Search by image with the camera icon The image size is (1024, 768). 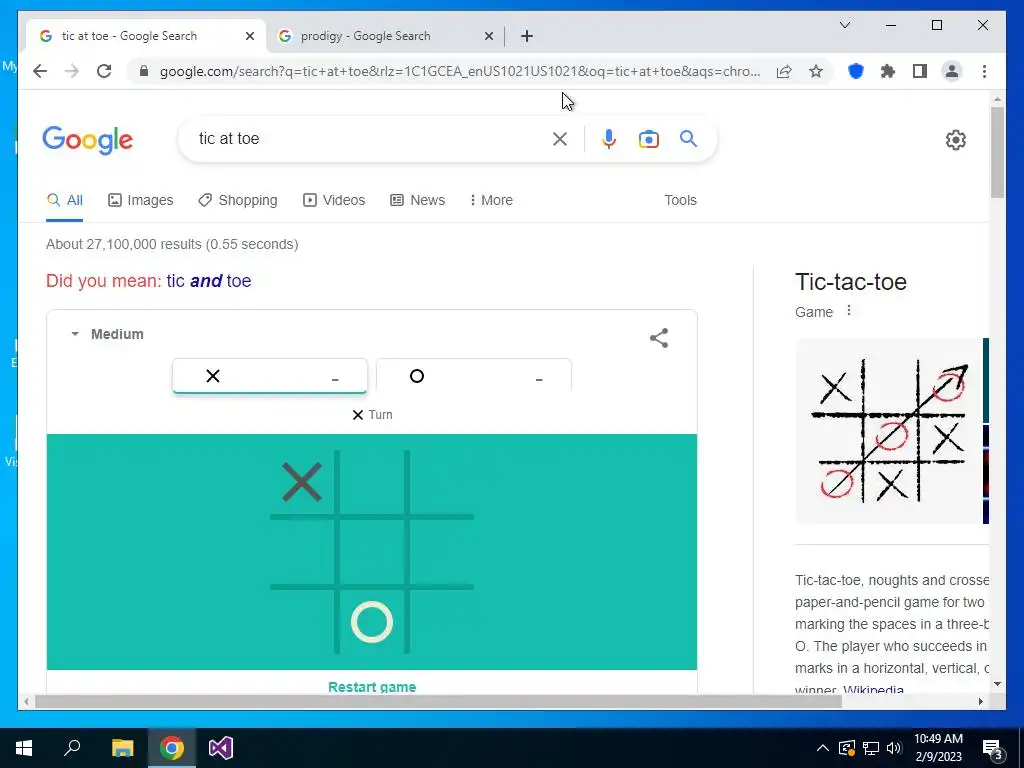648,138
